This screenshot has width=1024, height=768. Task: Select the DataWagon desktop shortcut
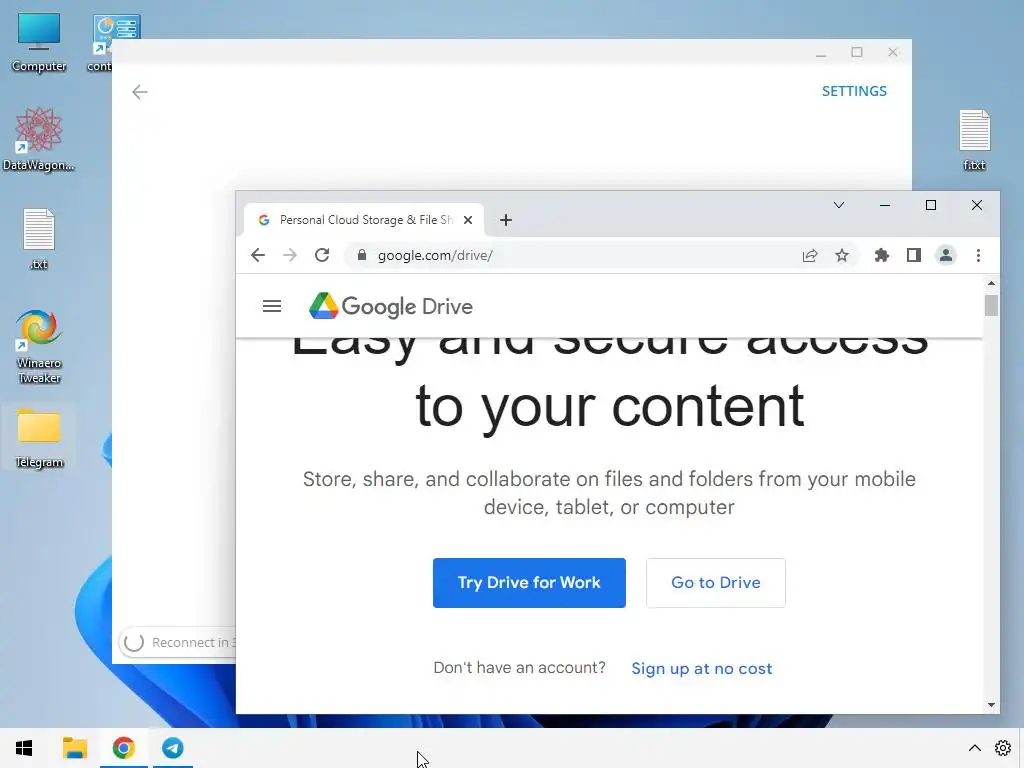point(39,140)
